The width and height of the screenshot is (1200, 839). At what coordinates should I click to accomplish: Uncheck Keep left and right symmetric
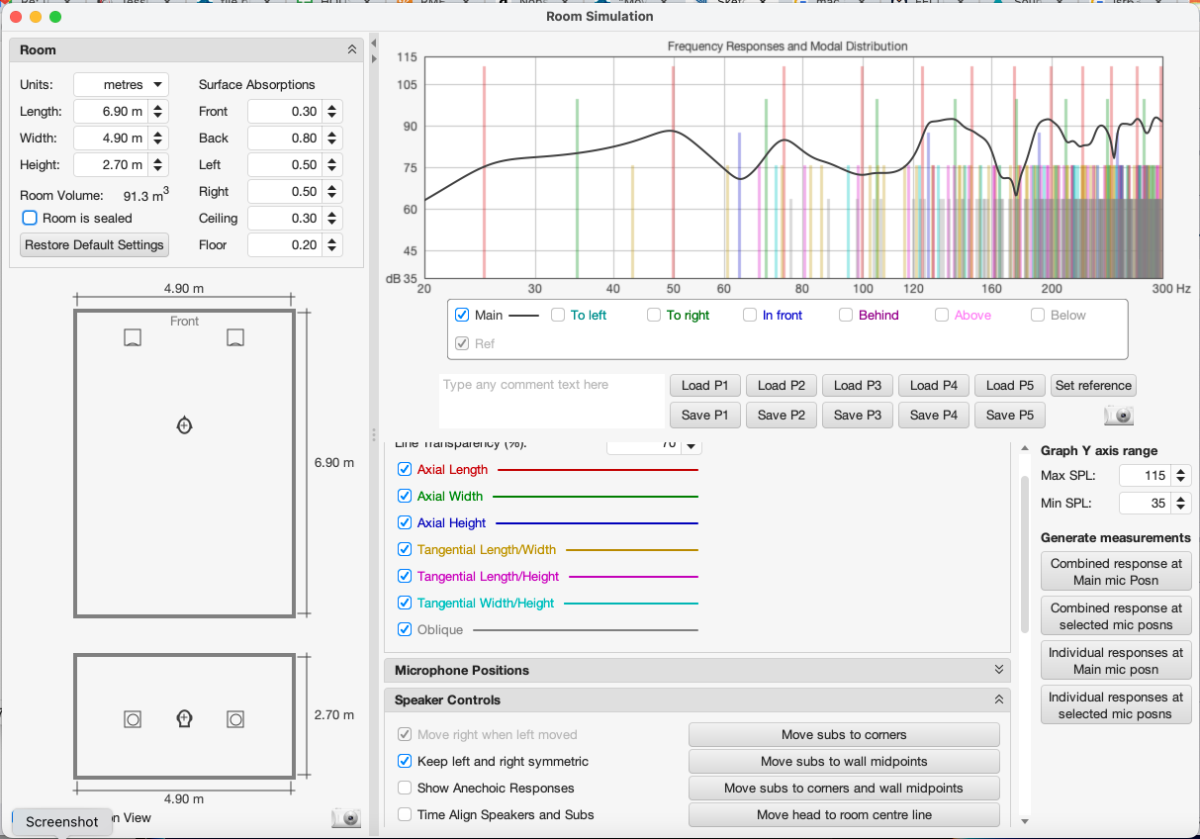coord(405,761)
